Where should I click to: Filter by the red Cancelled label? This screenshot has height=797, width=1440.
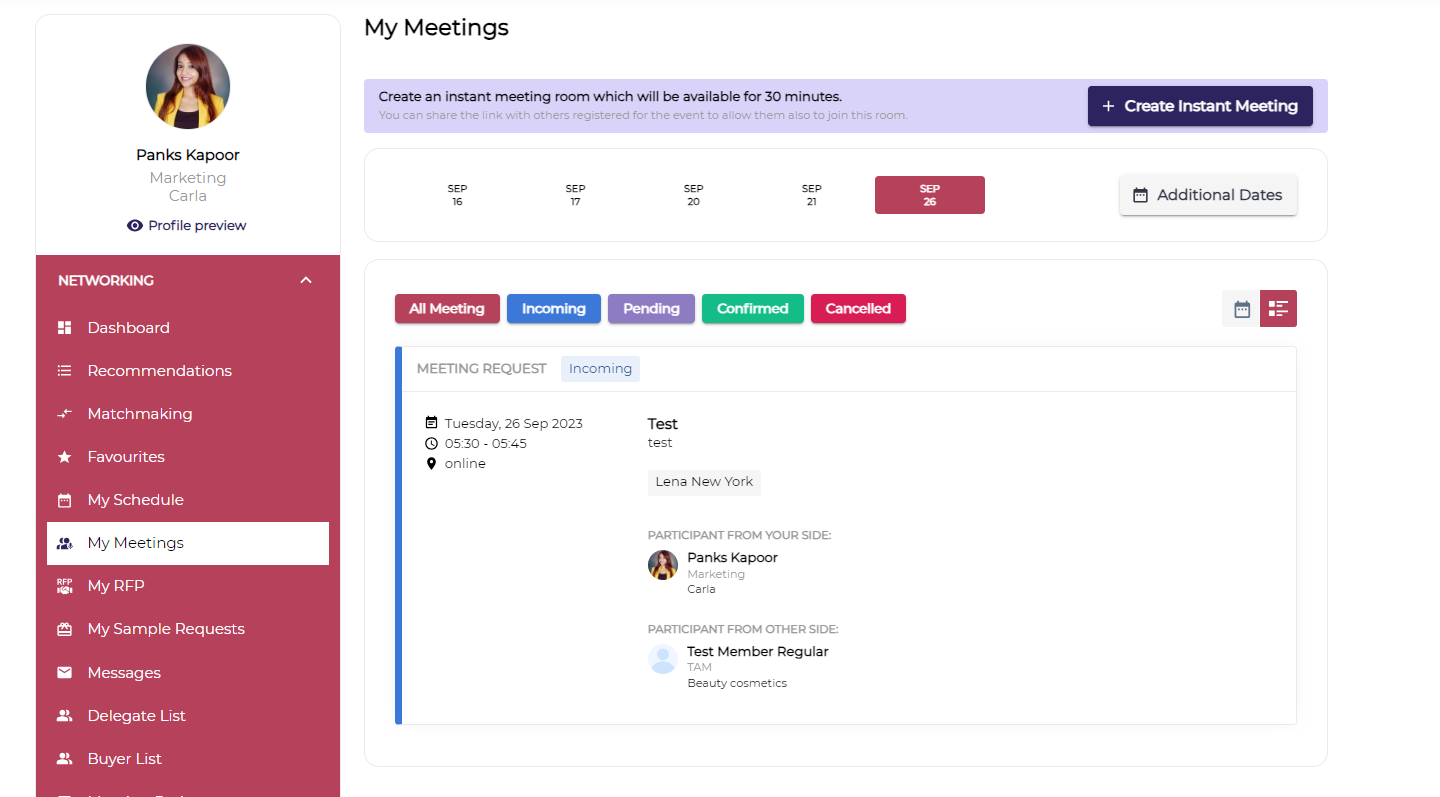coord(857,309)
